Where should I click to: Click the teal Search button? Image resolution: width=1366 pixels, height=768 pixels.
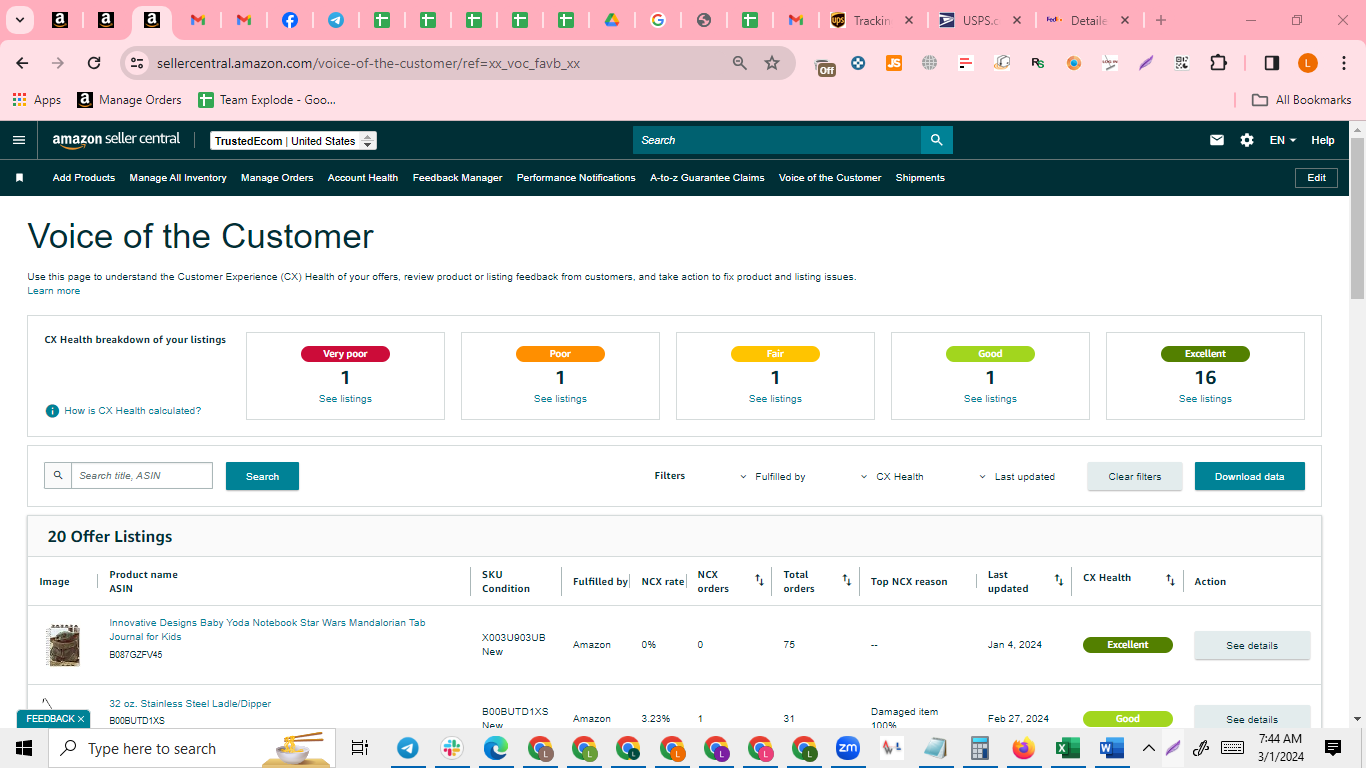pos(262,476)
